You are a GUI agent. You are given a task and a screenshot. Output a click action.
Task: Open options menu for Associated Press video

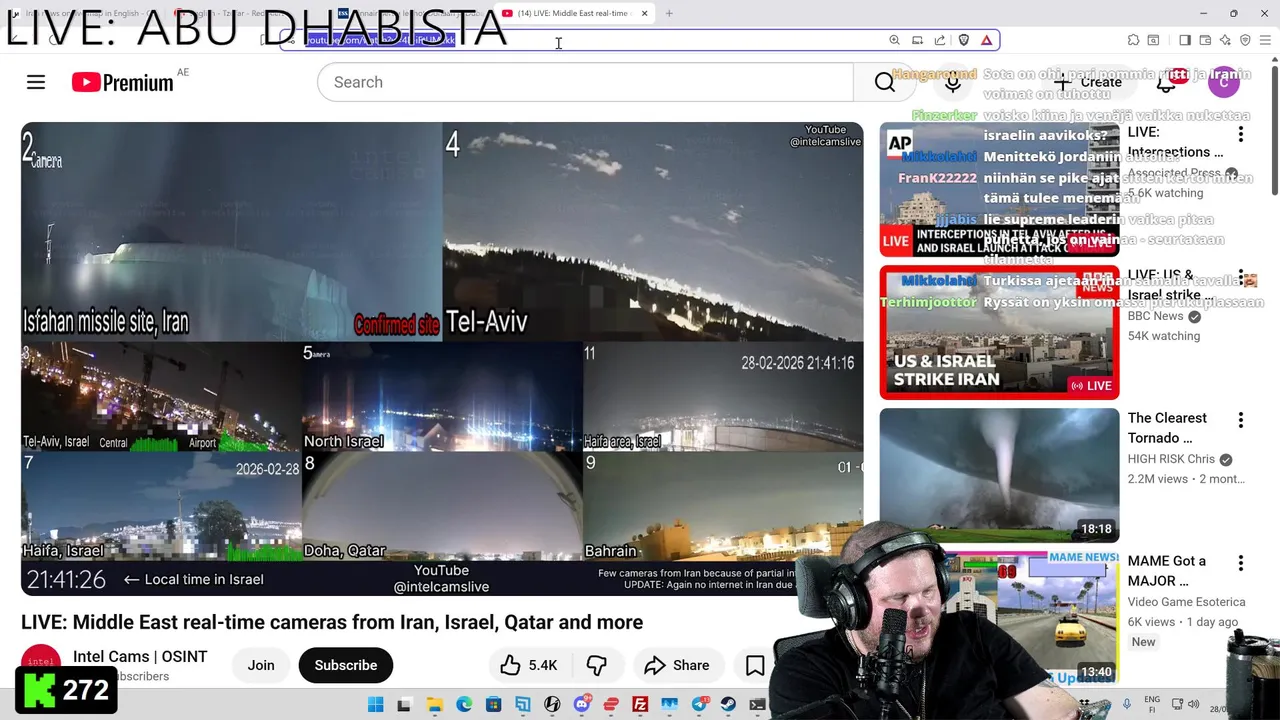click(x=1241, y=134)
